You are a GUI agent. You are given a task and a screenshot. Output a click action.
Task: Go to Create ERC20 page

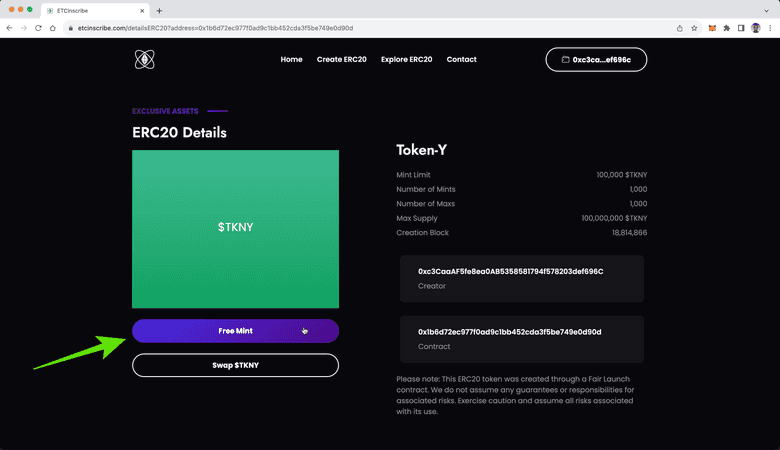[x=341, y=60]
